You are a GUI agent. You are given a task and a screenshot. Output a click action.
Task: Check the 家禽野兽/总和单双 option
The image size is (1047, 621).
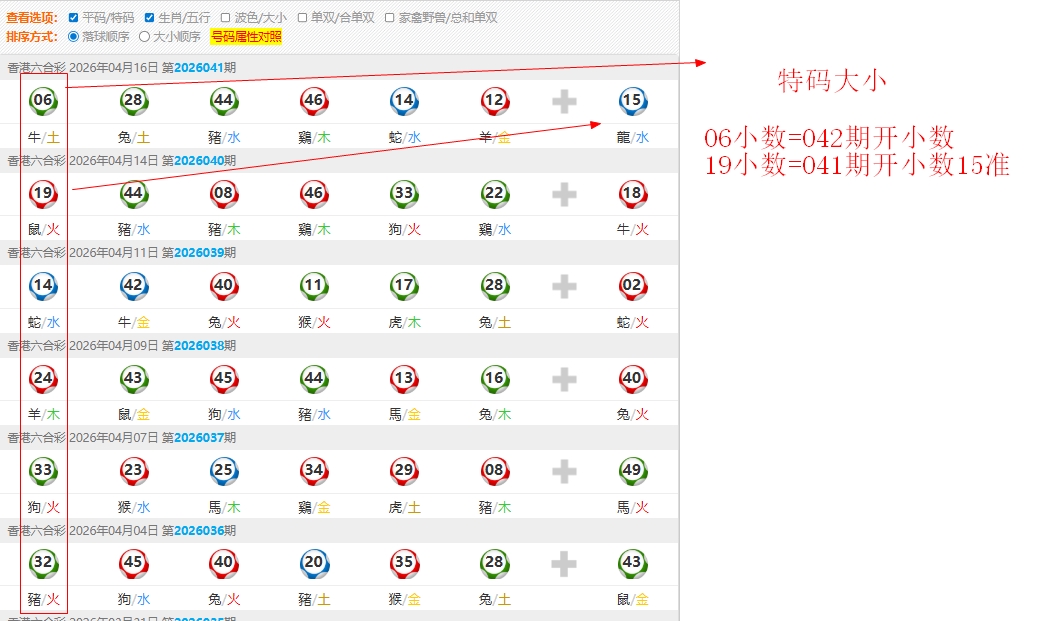pos(390,18)
